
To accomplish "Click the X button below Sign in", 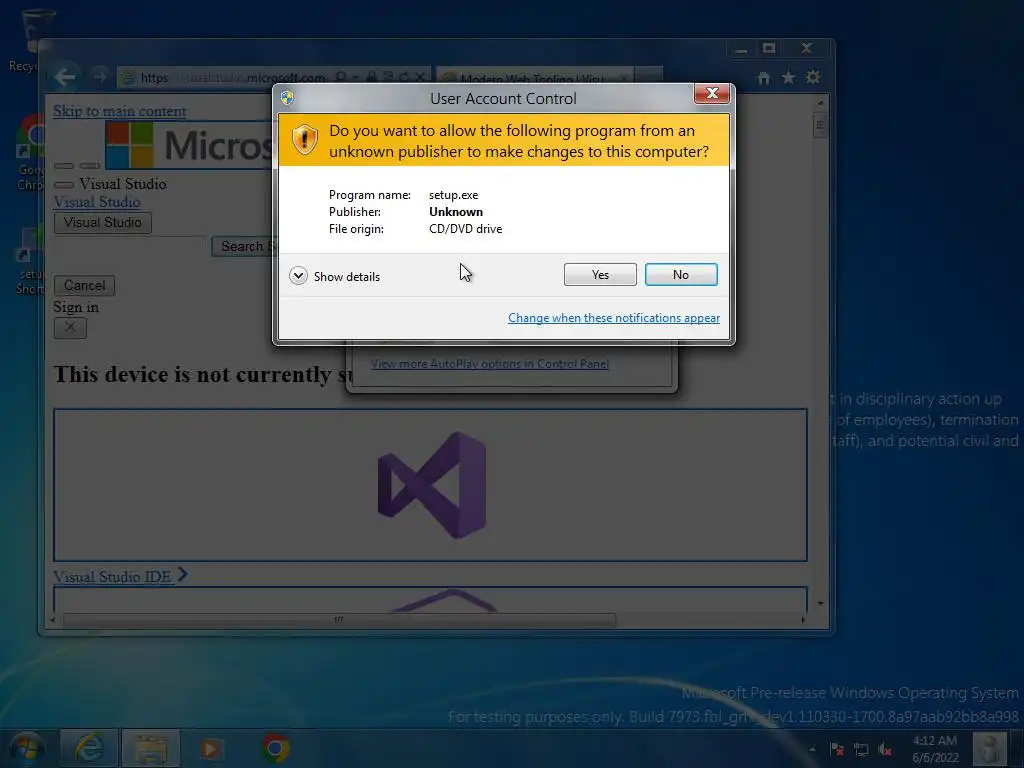I will click(x=70, y=327).
